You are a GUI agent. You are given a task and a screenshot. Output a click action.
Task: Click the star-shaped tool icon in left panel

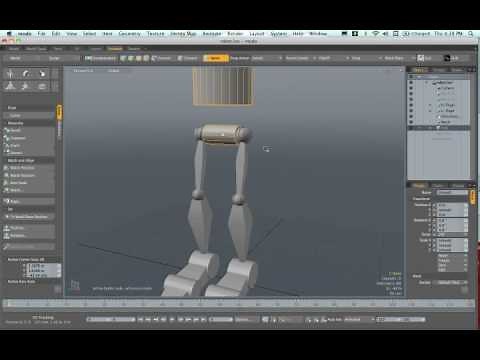click(x=26, y=86)
